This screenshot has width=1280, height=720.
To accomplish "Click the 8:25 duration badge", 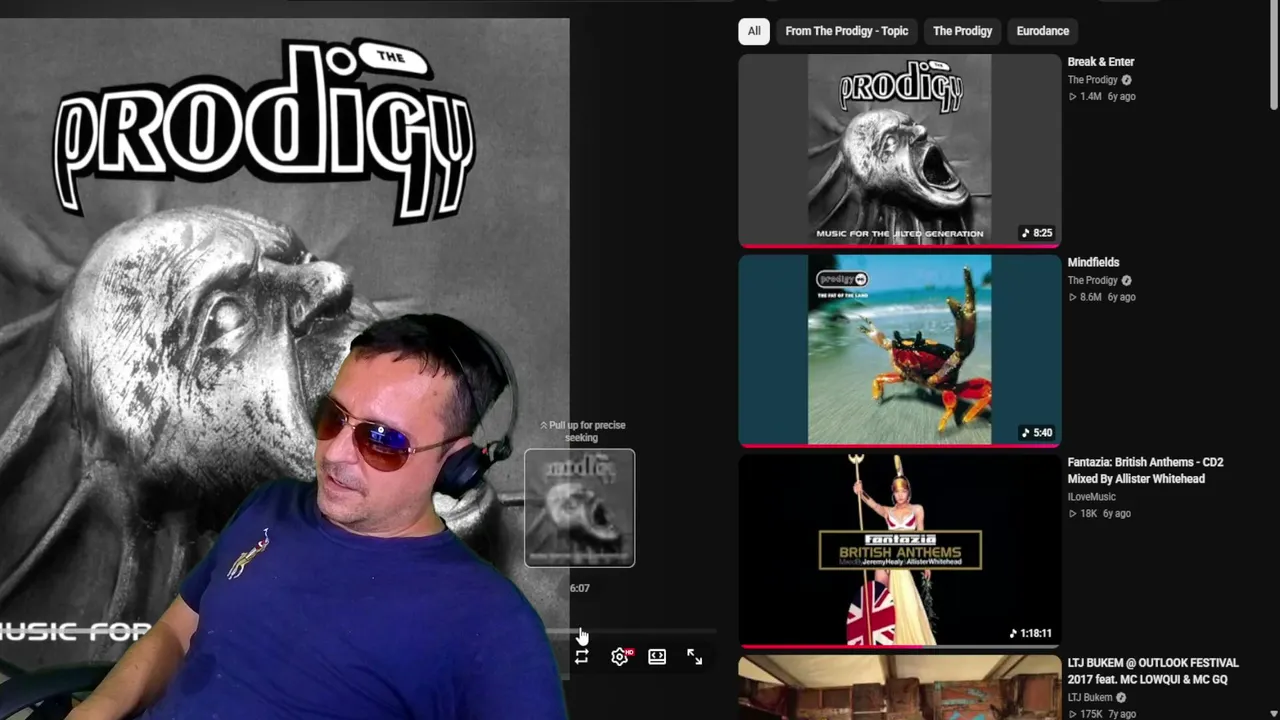I will tap(1037, 233).
